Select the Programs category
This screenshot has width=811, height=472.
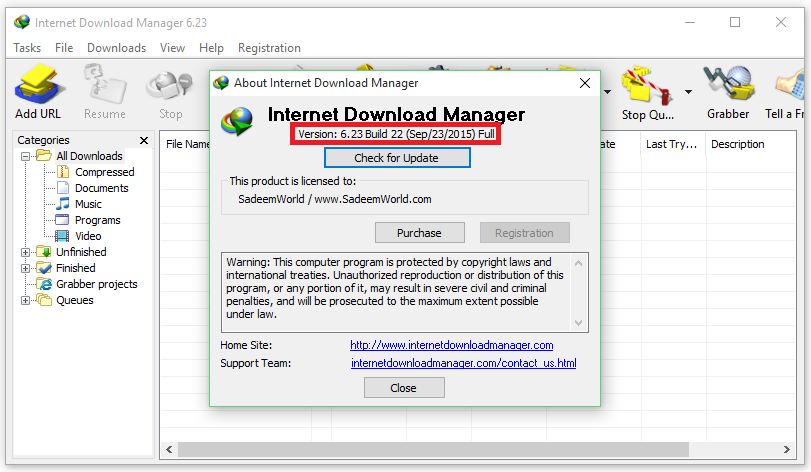coord(98,220)
